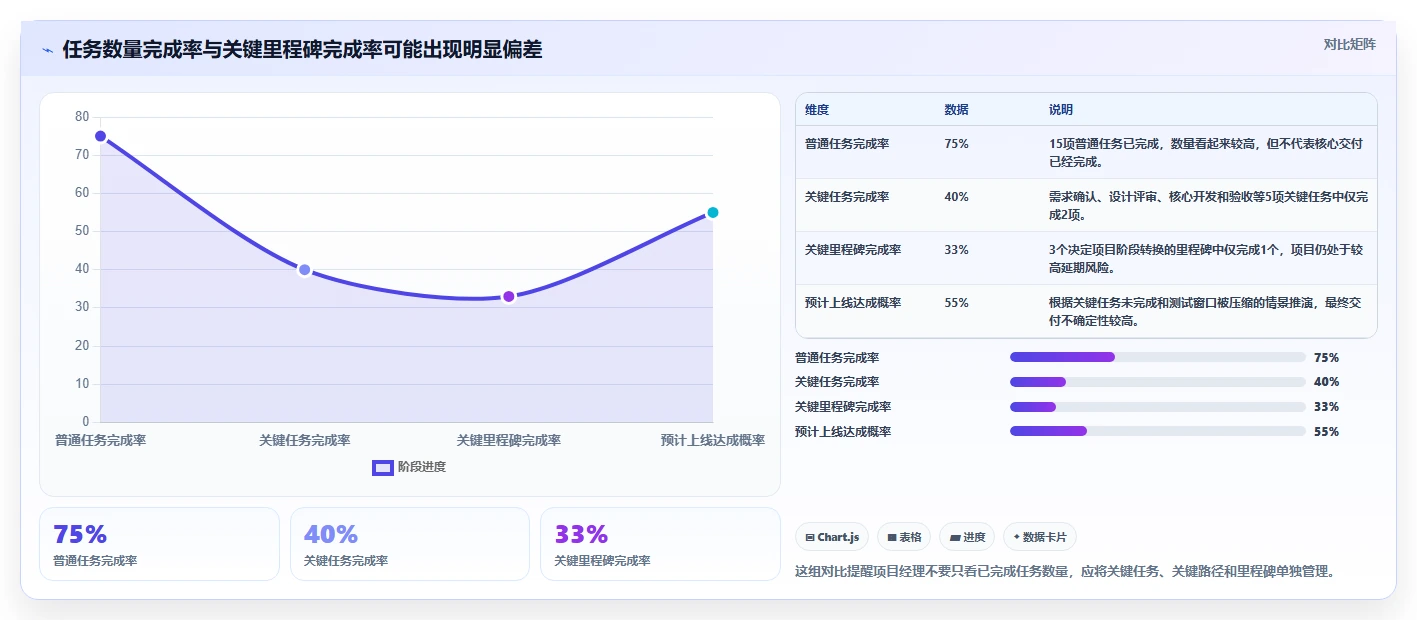This screenshot has height=620, width=1417.
Task: Click the 普通任务完成率 data point on chart
Action: click(x=100, y=136)
